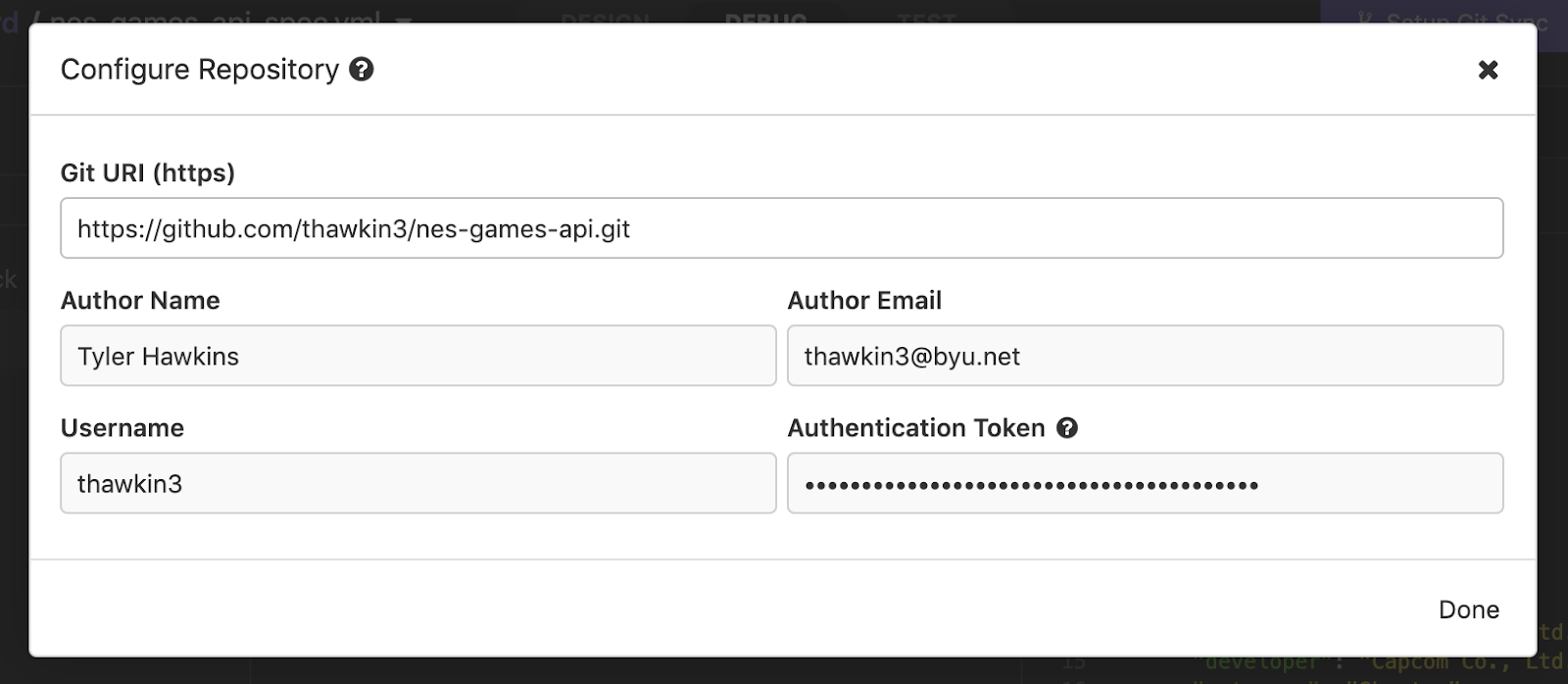Screen dimensions: 1568x684
Task: Click the Git URI (https) label
Action: pos(148,173)
